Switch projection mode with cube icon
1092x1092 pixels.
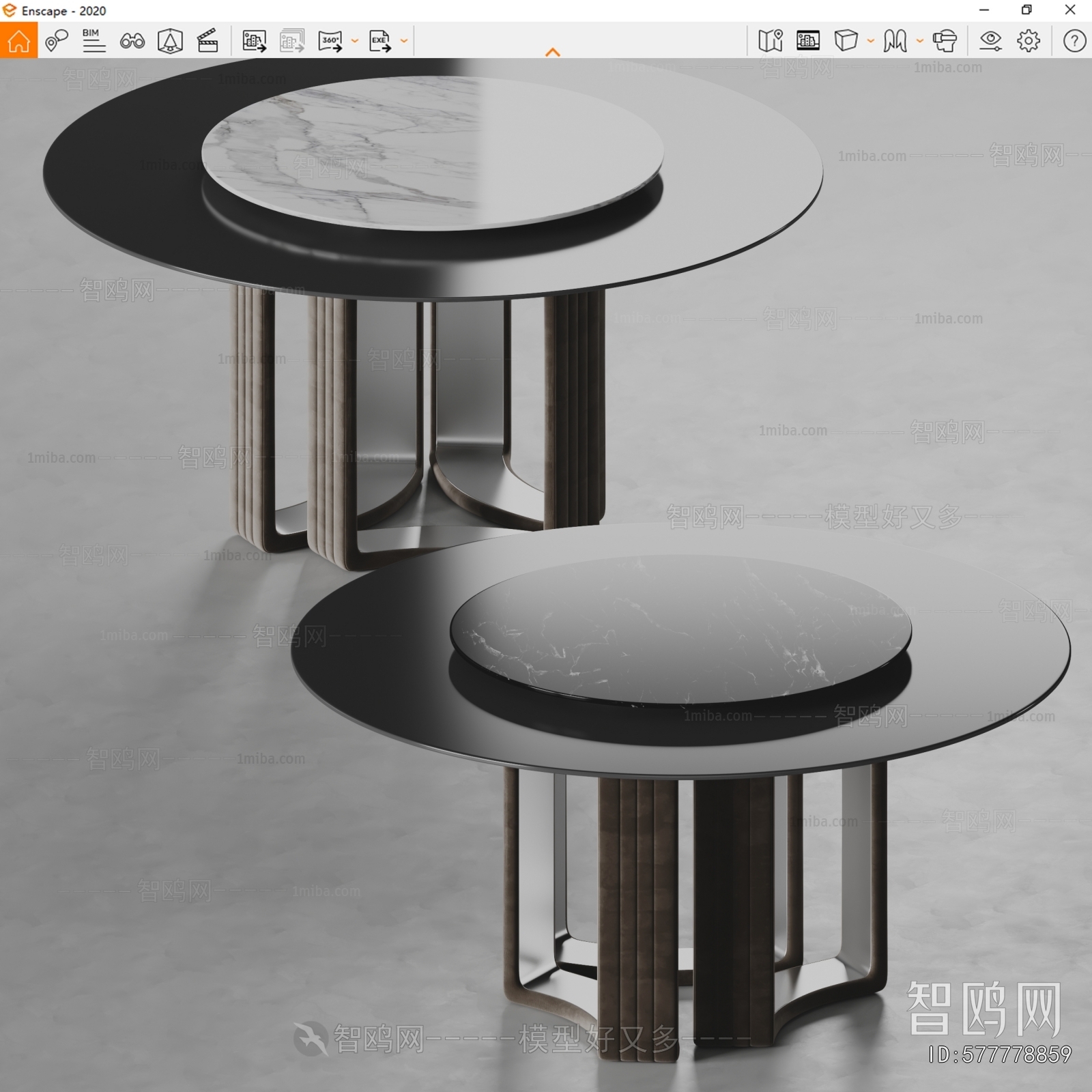pyautogui.click(x=846, y=41)
